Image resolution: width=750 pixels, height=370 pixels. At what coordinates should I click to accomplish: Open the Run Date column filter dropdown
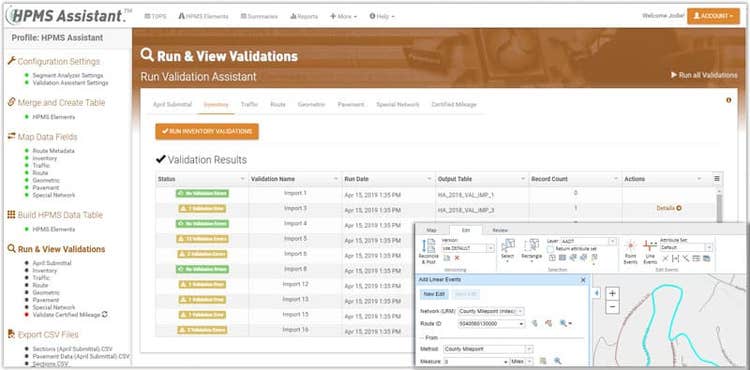(x=429, y=179)
